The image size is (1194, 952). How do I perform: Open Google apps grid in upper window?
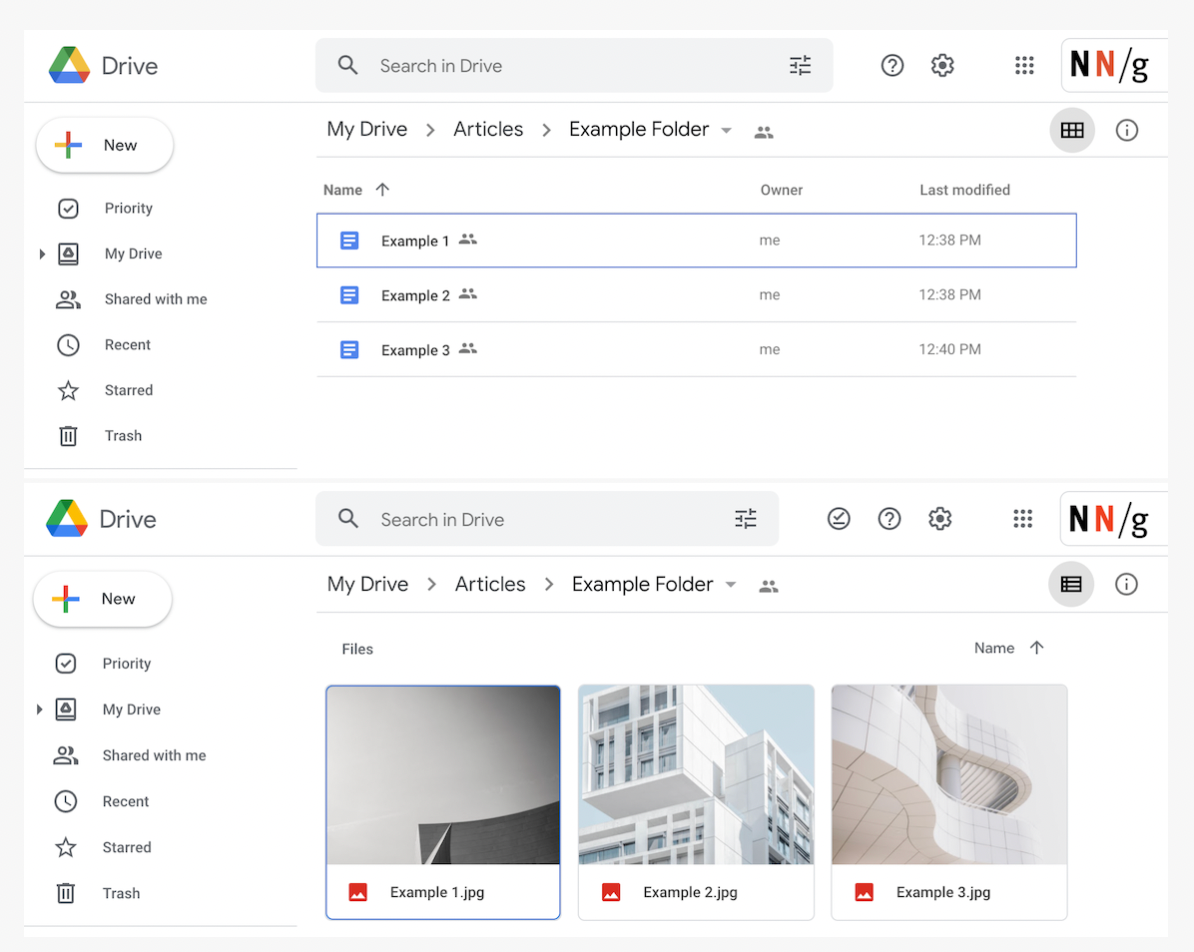(1024, 65)
